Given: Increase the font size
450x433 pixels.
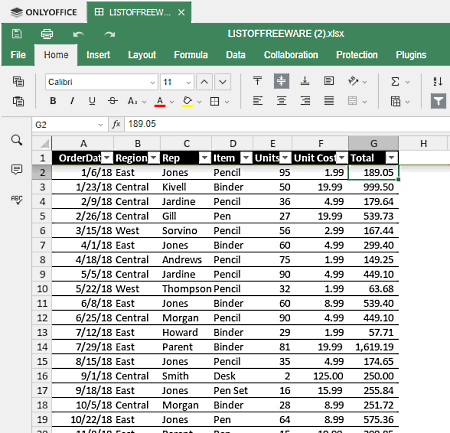Looking at the screenshot, I should coord(204,82).
